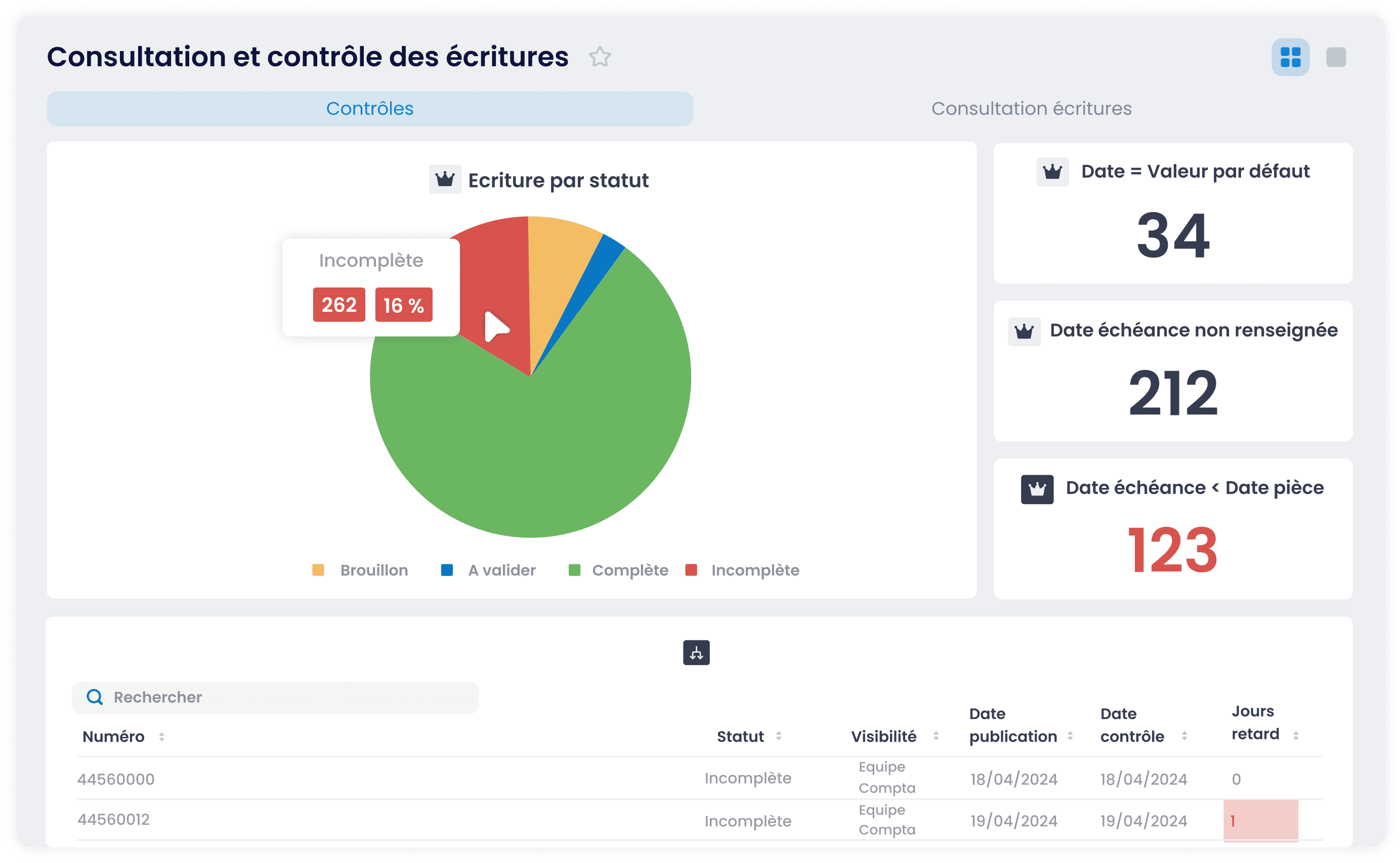The width and height of the screenshot is (1400, 863).
Task: Sort table by Date contrôle arrows
Action: pos(1184,736)
